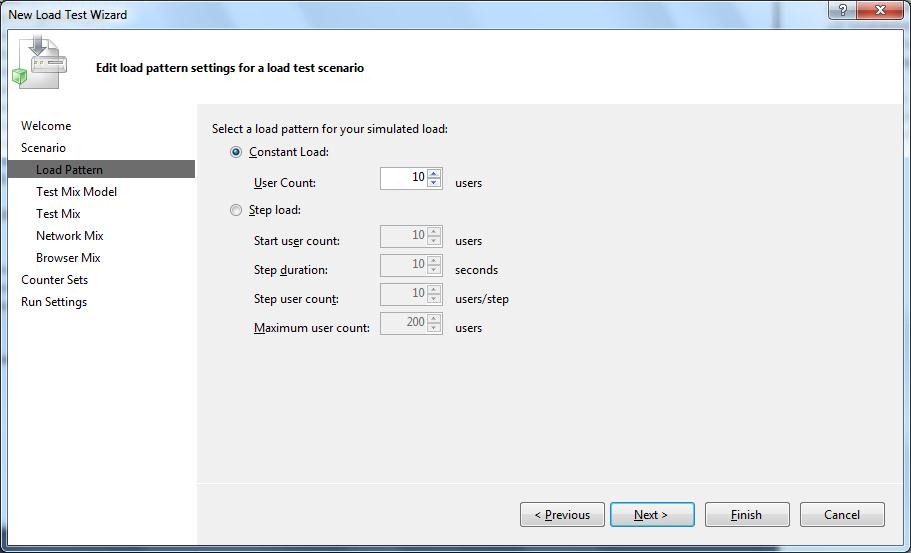Image resolution: width=911 pixels, height=553 pixels.
Task: Select the Step load radio button
Action: pyautogui.click(x=236, y=210)
